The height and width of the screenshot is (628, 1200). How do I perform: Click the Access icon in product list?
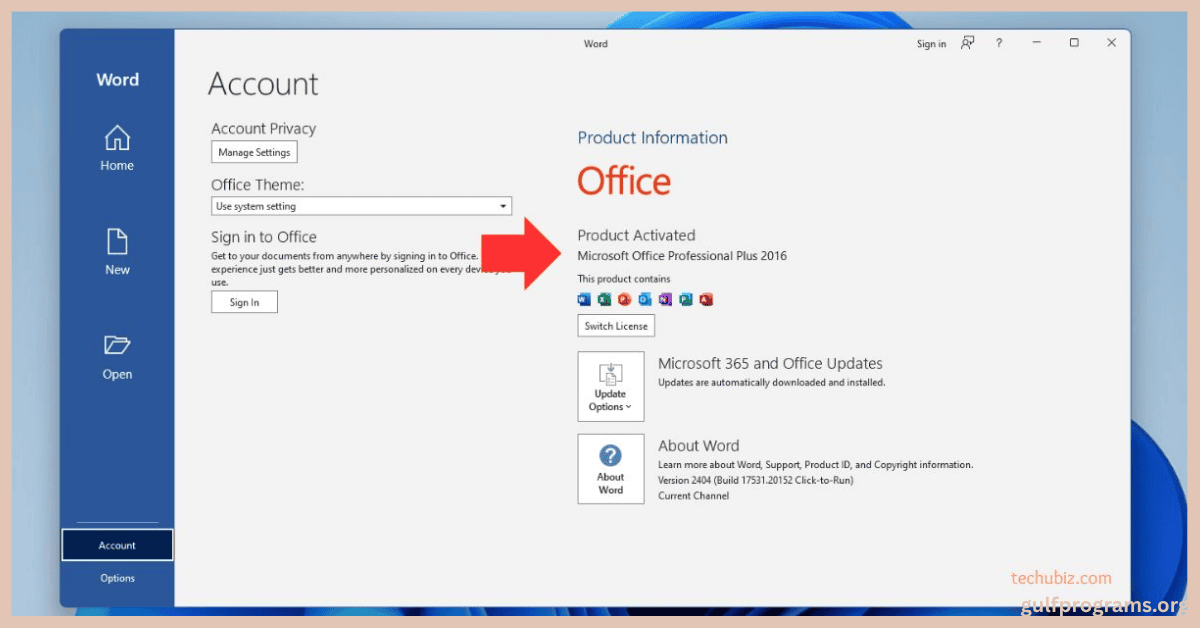click(x=706, y=299)
